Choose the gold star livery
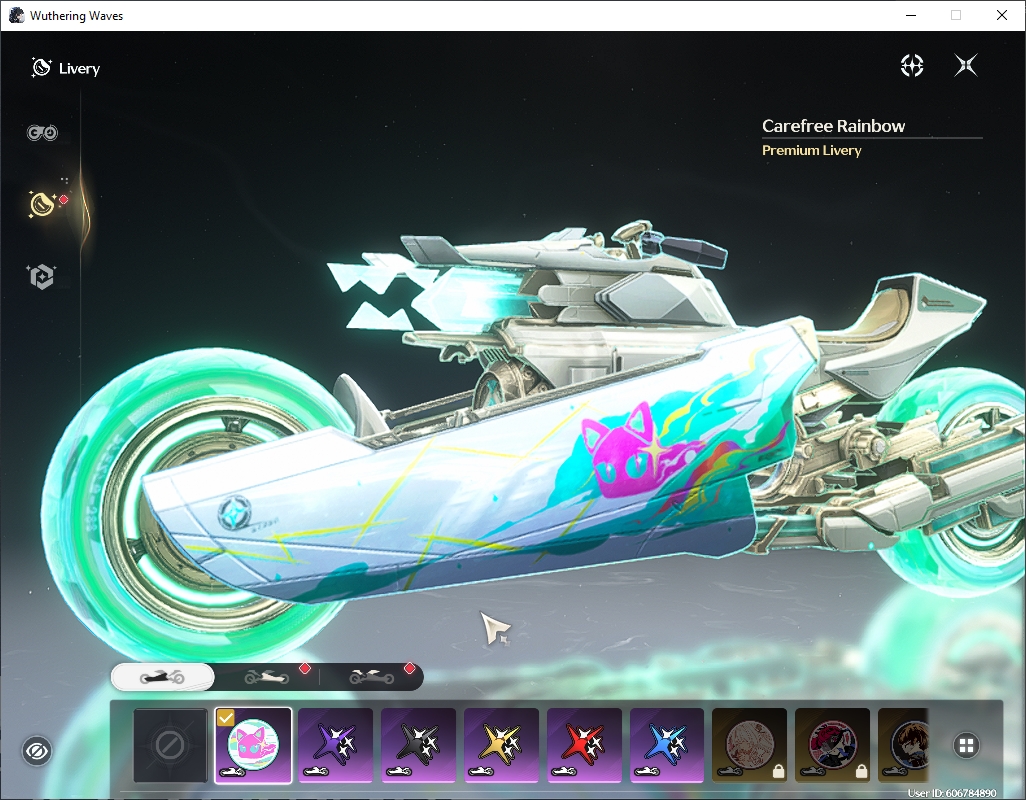 [x=501, y=745]
